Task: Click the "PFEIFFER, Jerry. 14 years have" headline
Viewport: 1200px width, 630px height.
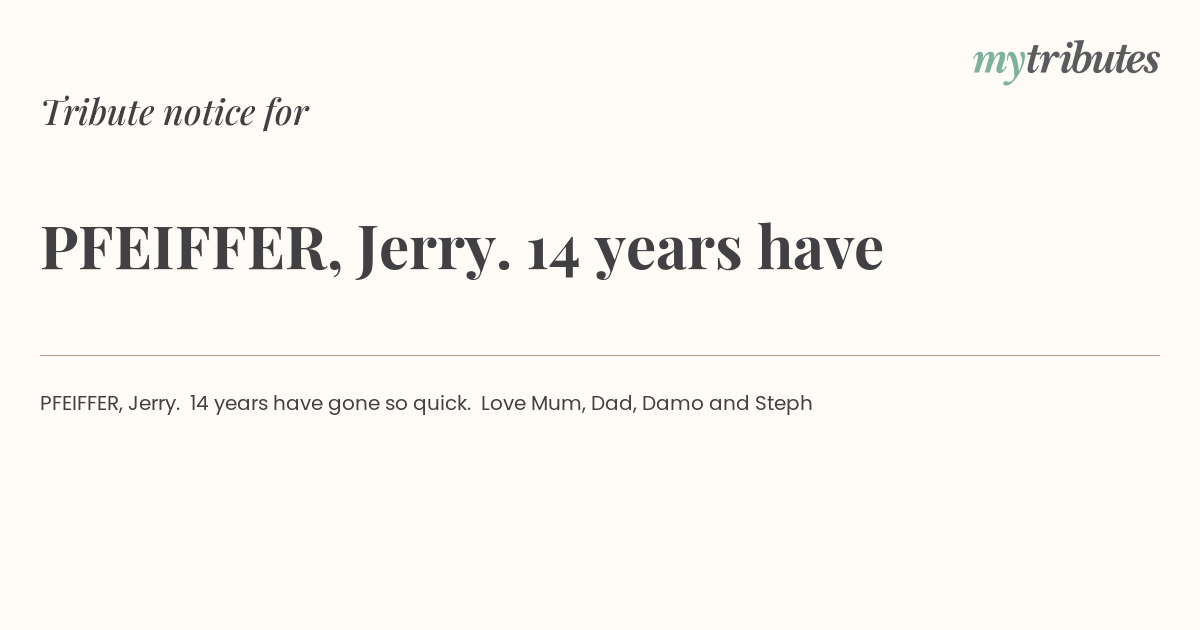Action: point(462,248)
